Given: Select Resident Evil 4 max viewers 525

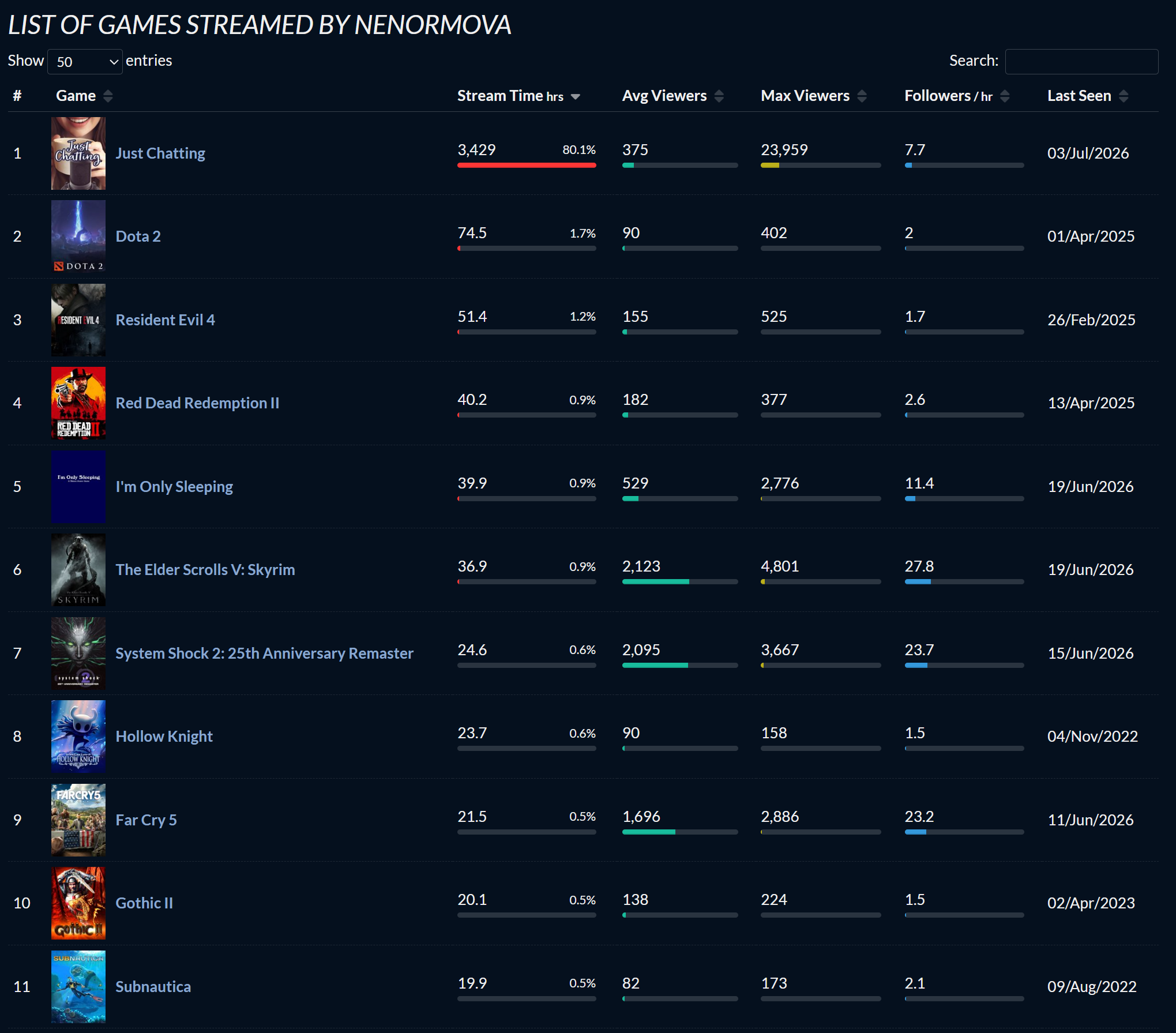Looking at the screenshot, I should click(x=774, y=317).
